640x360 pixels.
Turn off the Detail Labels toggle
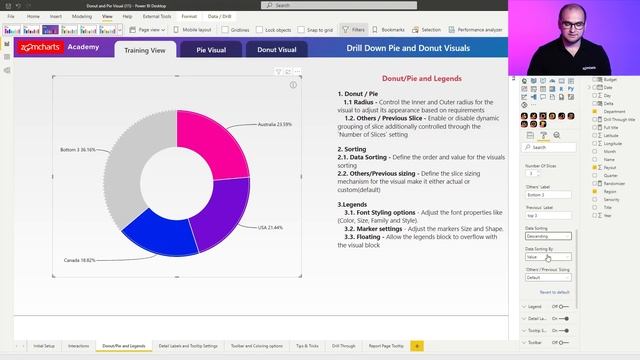564,318
